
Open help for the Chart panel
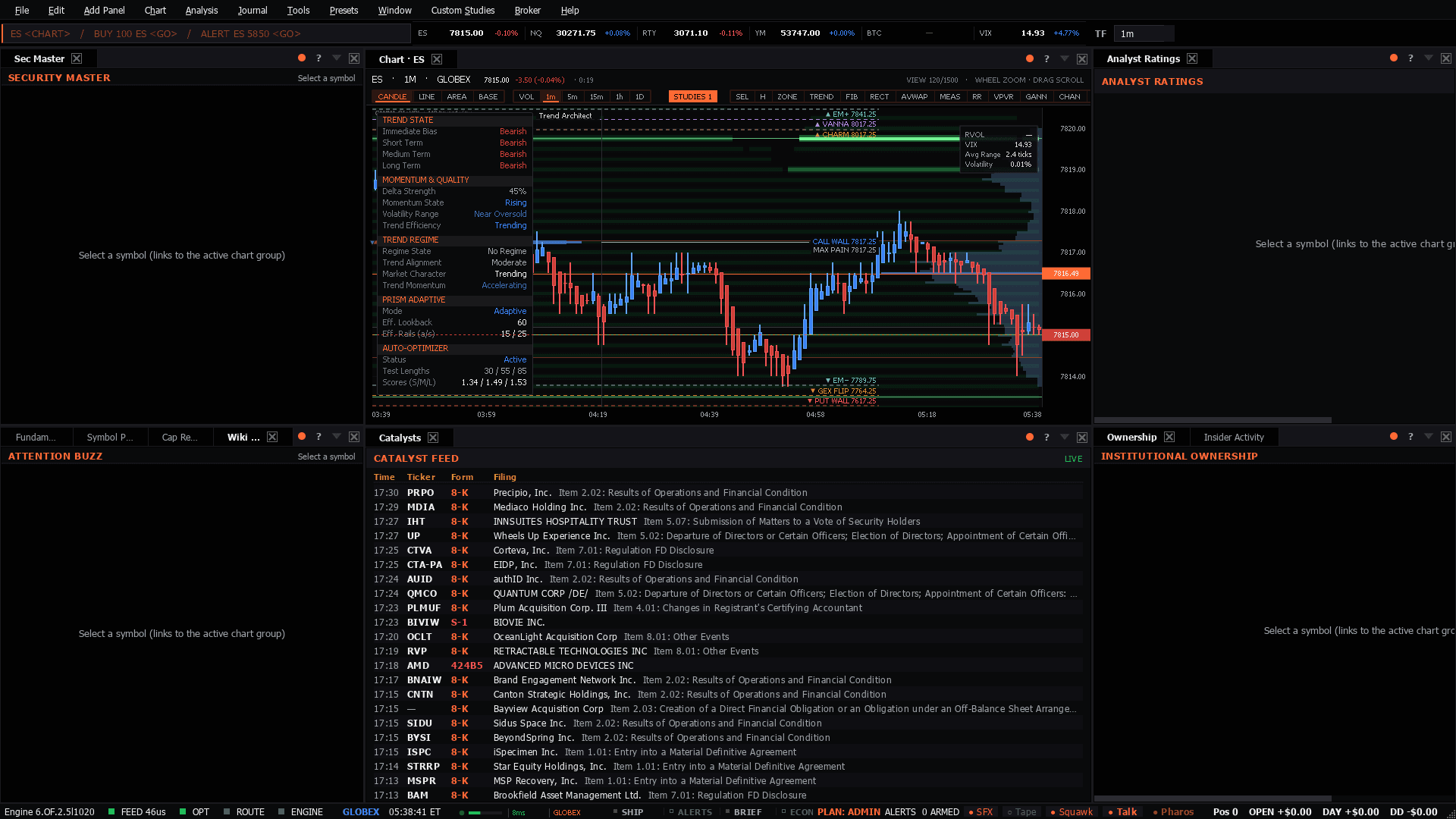pyautogui.click(x=1046, y=58)
